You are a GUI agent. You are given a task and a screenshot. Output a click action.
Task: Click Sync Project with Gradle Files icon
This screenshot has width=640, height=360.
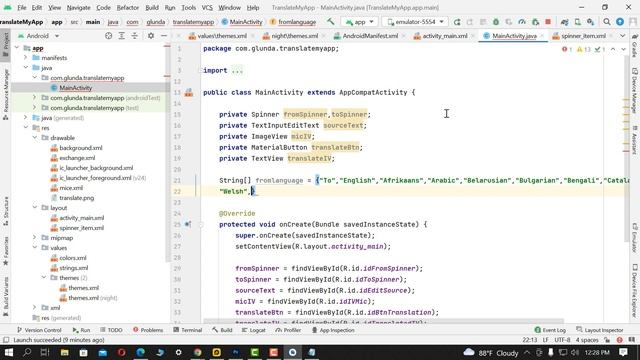[564, 22]
